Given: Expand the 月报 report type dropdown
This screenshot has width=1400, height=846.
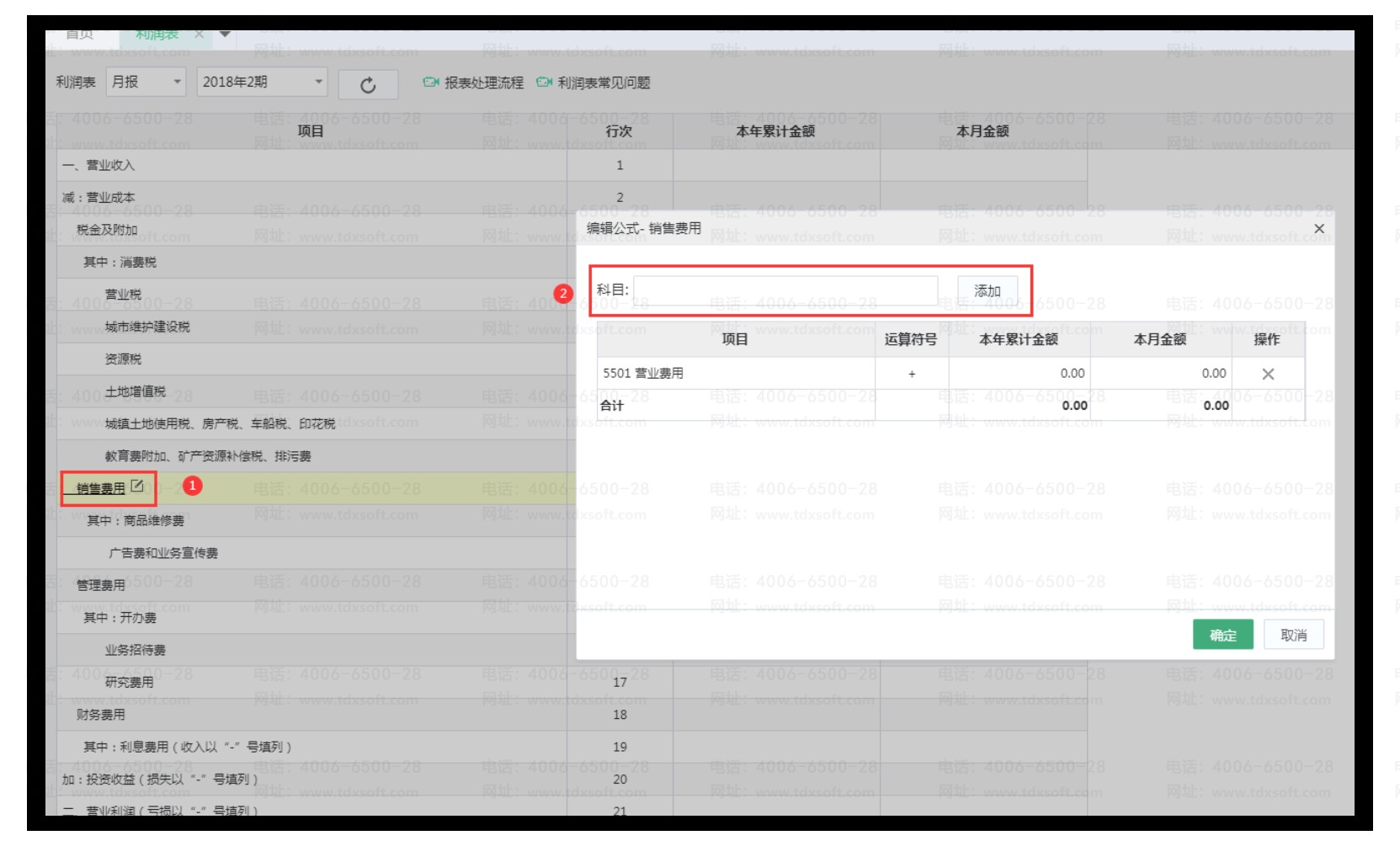Looking at the screenshot, I should 177,82.
